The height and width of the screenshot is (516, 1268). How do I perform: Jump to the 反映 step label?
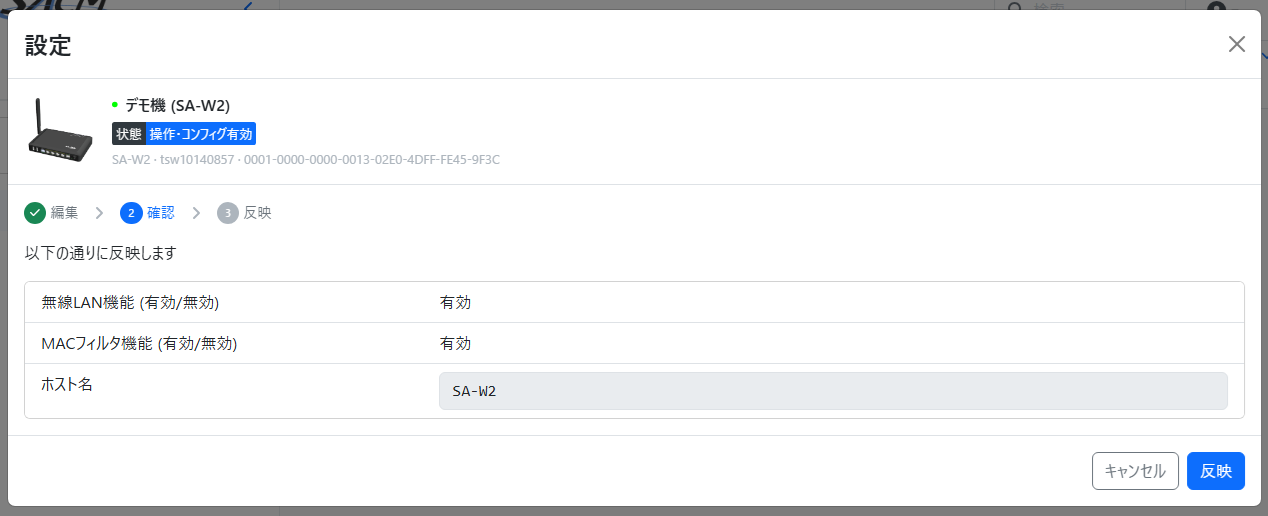[258, 212]
